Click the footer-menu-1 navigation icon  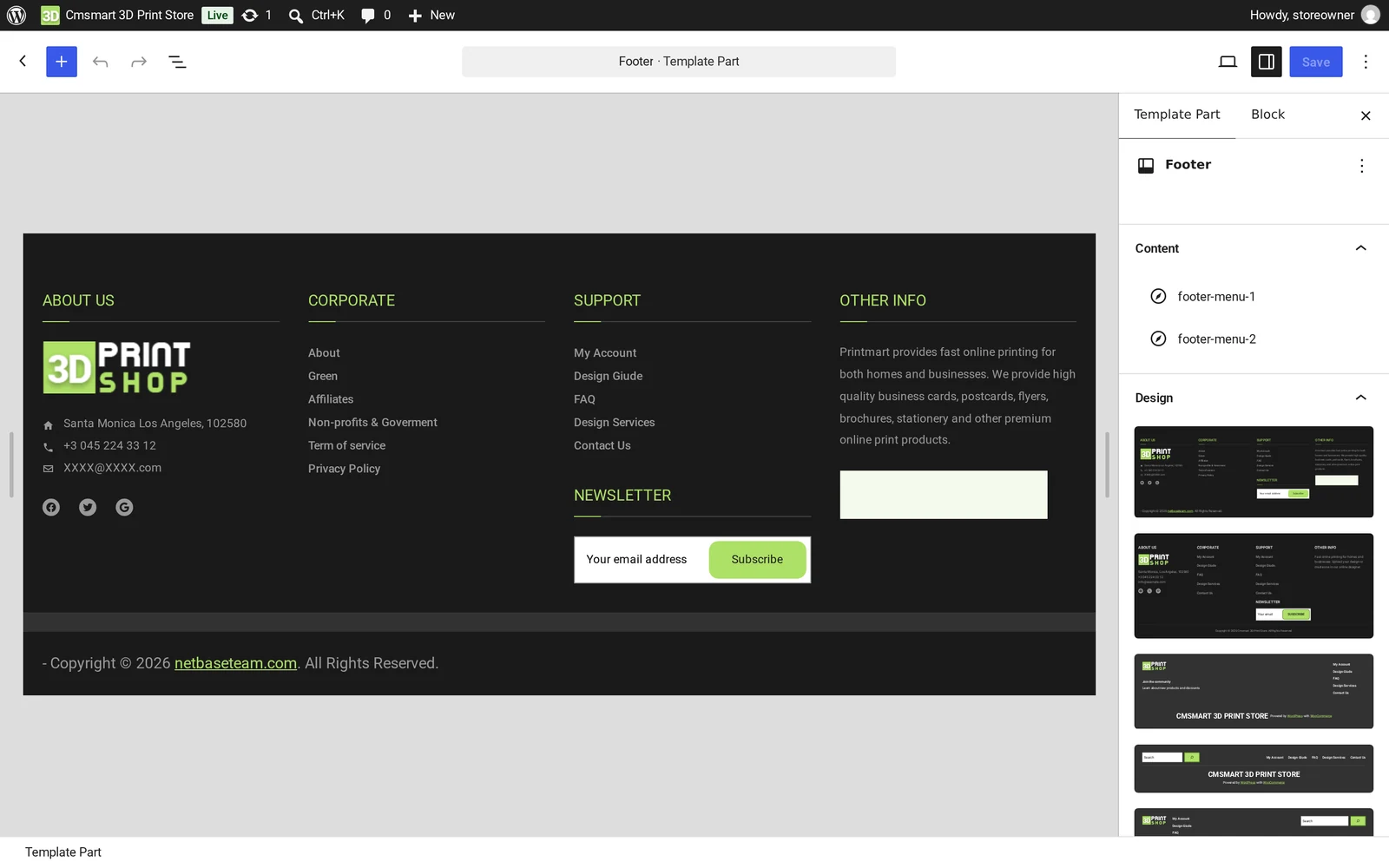[1158, 297]
